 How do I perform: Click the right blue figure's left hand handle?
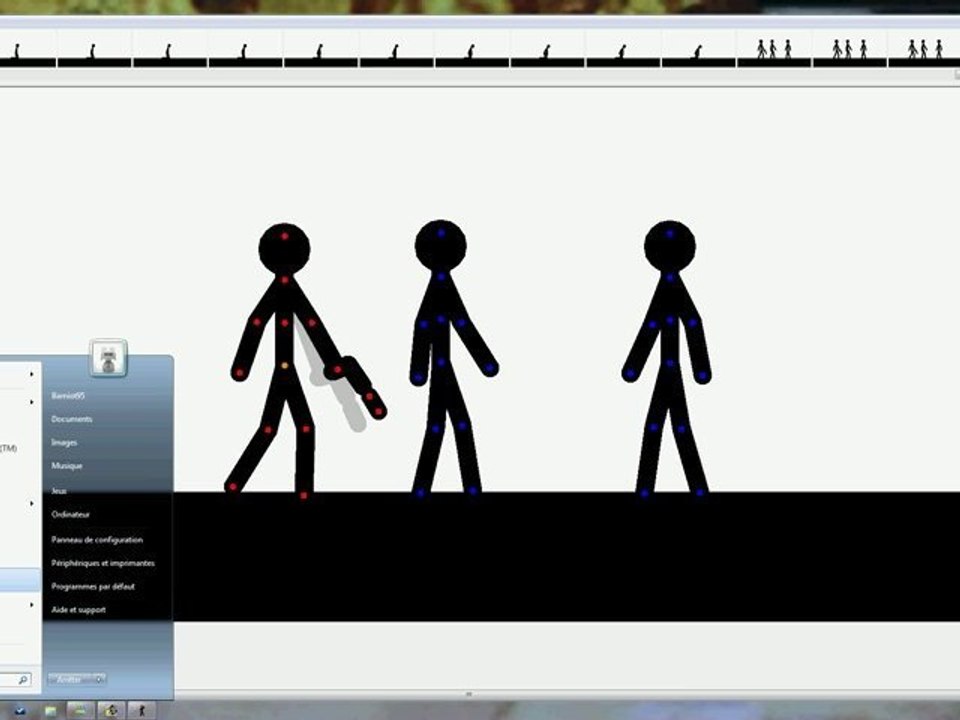(x=630, y=373)
